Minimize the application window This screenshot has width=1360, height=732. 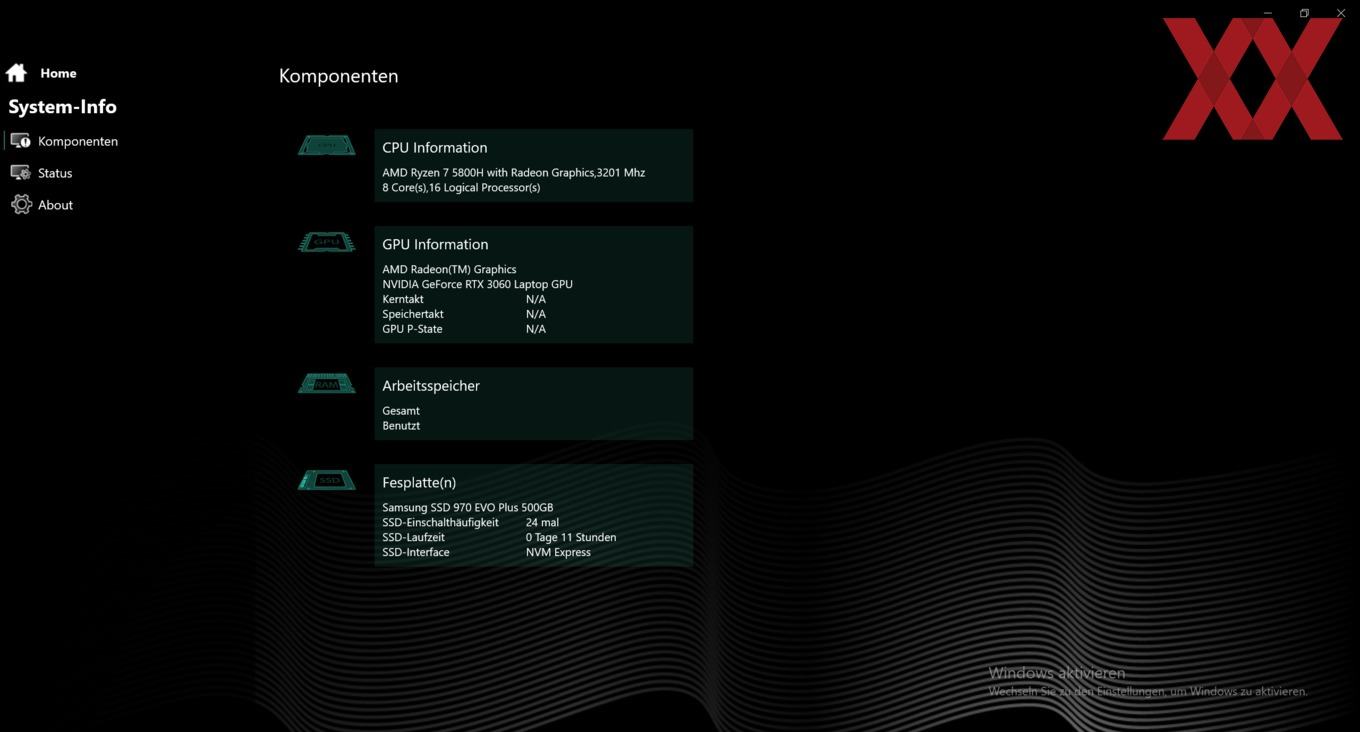pos(1268,13)
